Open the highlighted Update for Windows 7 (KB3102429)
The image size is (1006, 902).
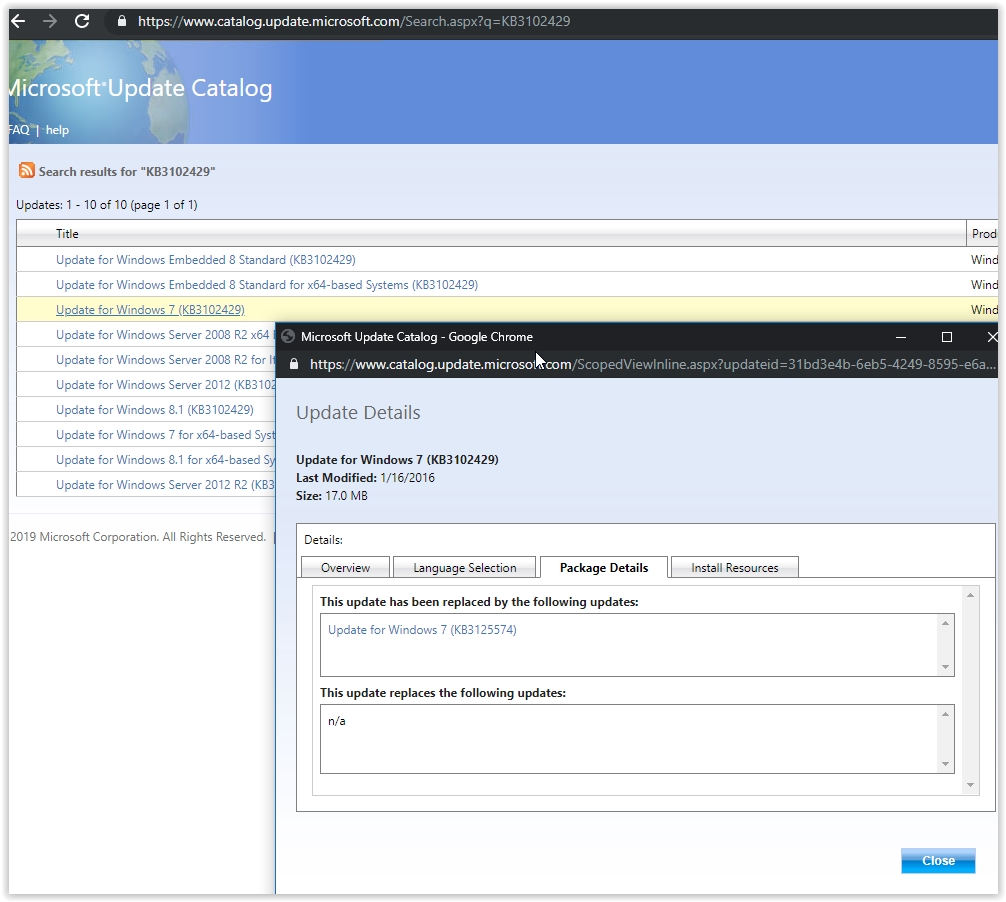tap(150, 310)
